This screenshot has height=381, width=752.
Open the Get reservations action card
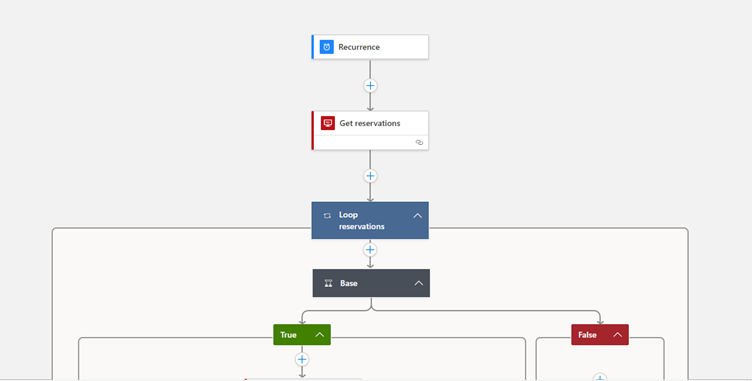(x=370, y=131)
